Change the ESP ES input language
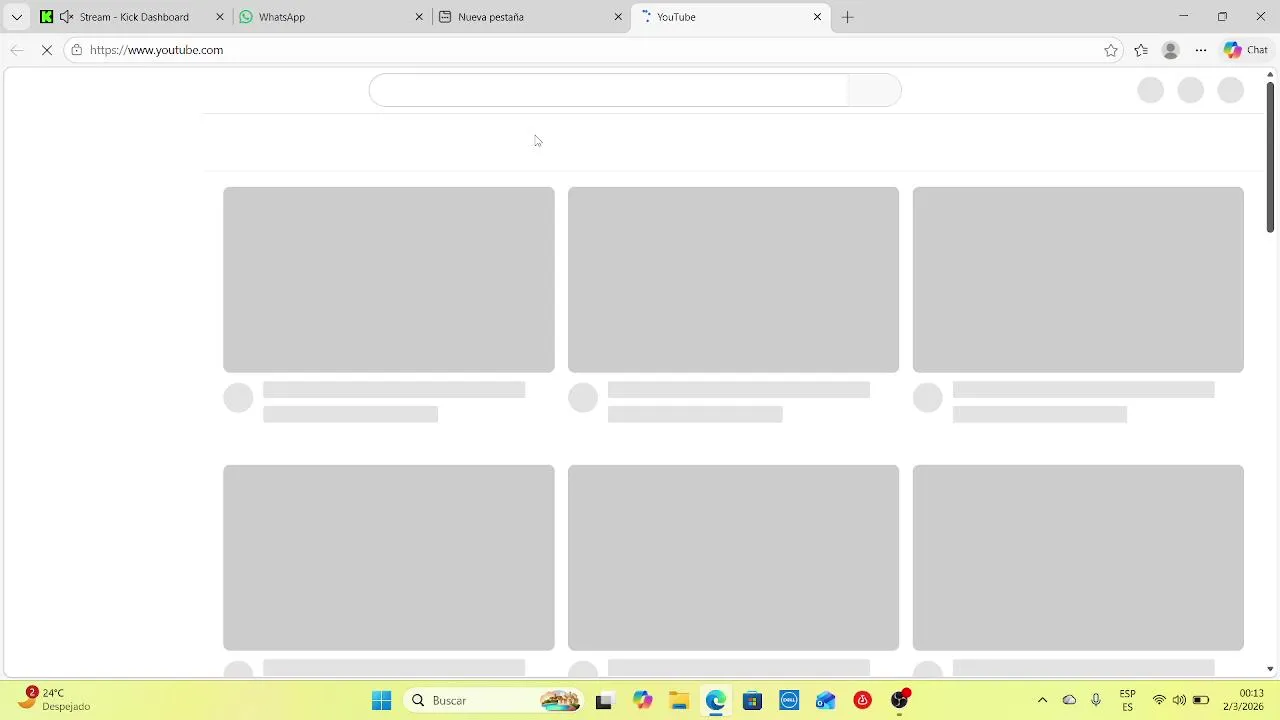1280x720 pixels. tap(1128, 700)
